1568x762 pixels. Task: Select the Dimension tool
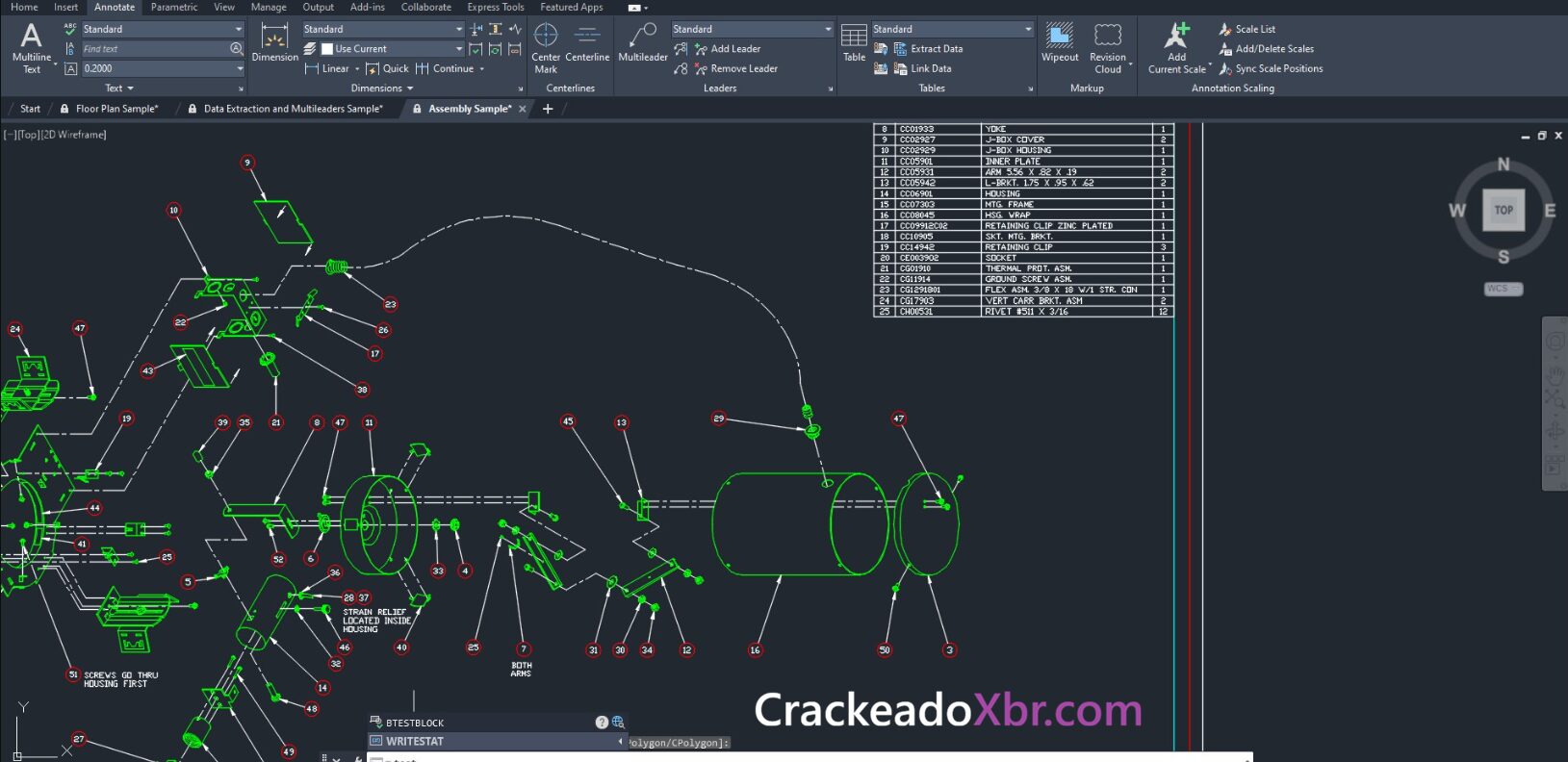pos(275,44)
